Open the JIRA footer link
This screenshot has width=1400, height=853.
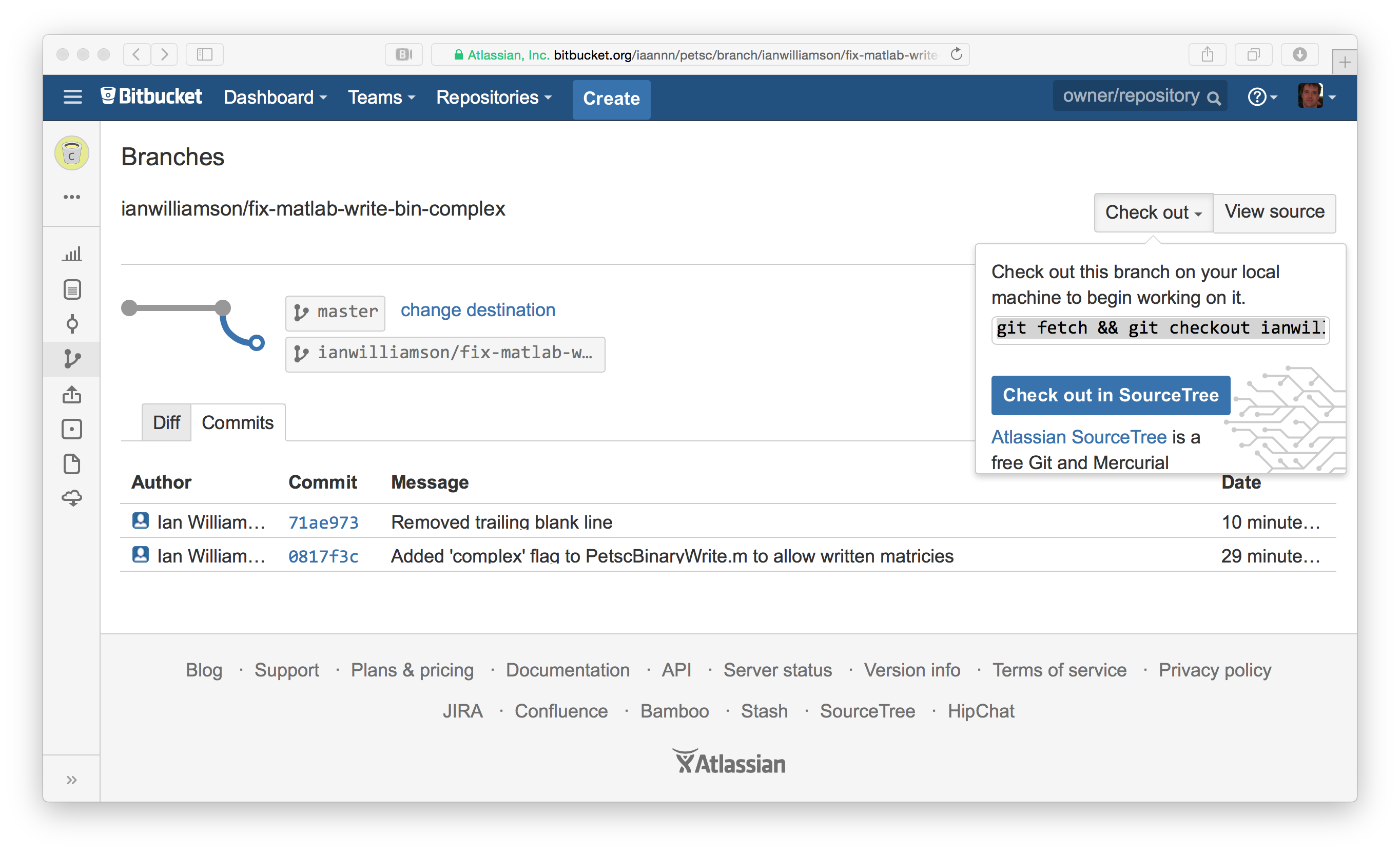click(x=463, y=711)
